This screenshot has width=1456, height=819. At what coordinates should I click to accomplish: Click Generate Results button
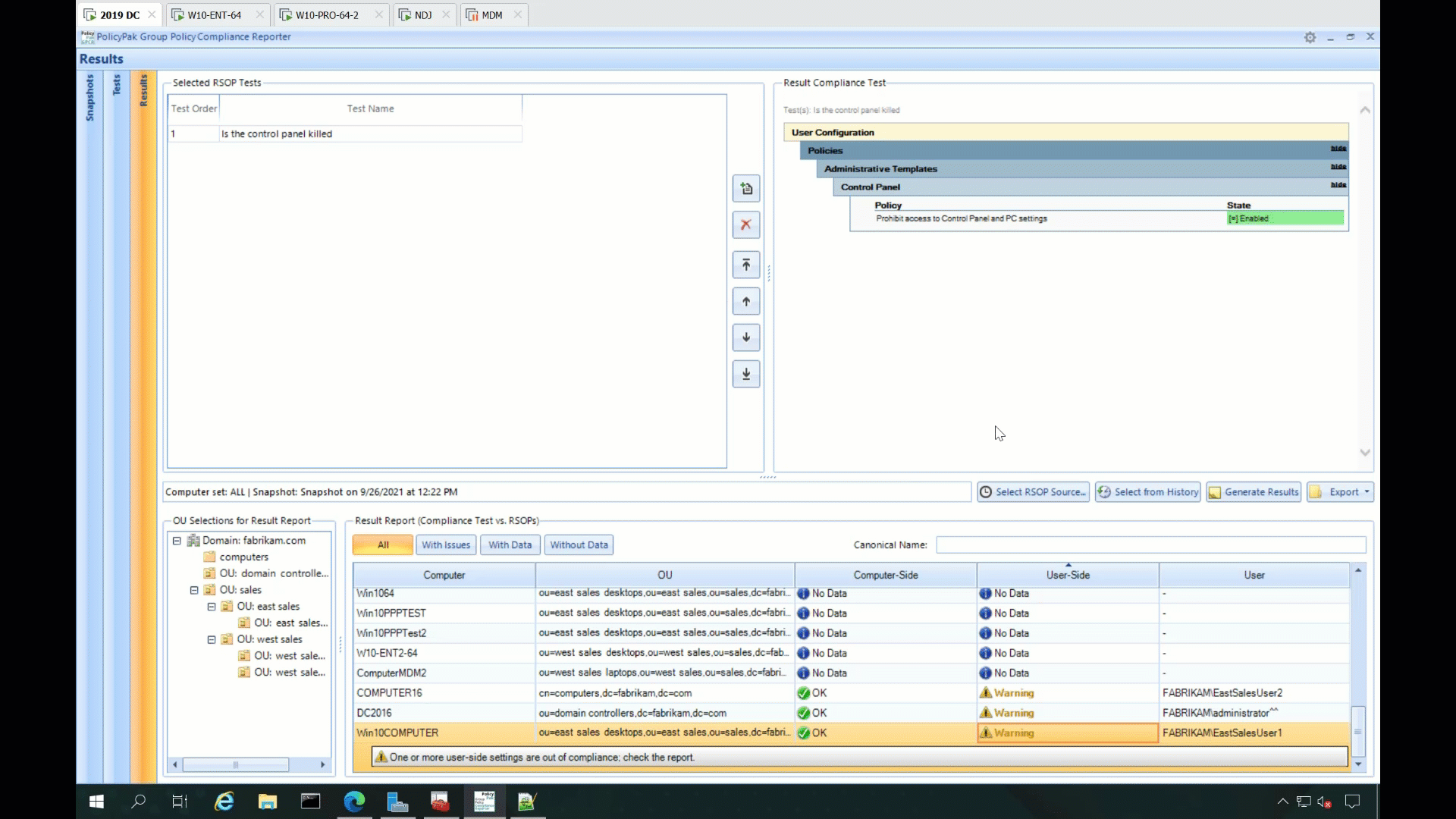click(x=1254, y=492)
